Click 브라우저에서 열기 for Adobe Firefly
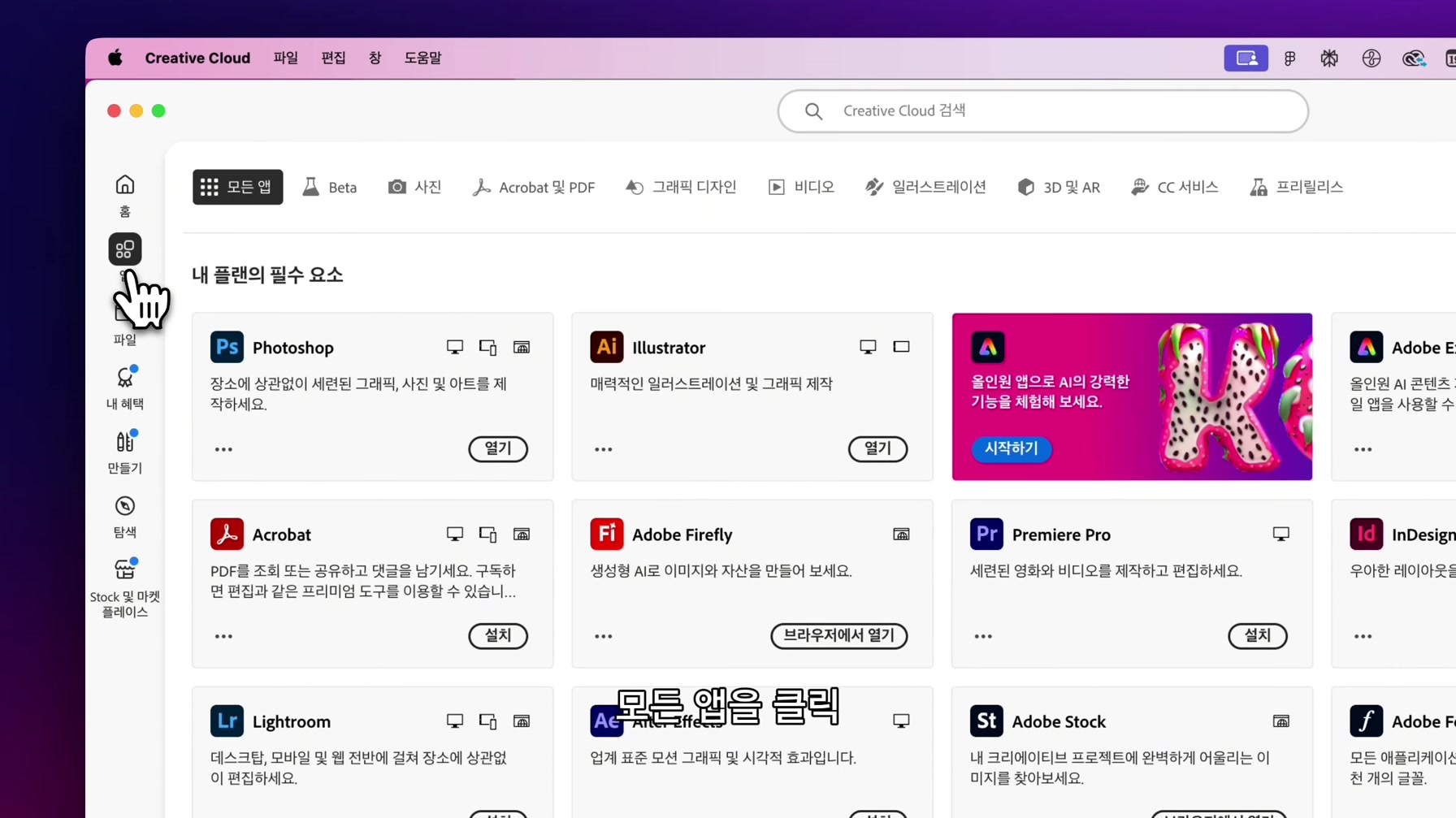The width and height of the screenshot is (1456, 818). coord(838,635)
